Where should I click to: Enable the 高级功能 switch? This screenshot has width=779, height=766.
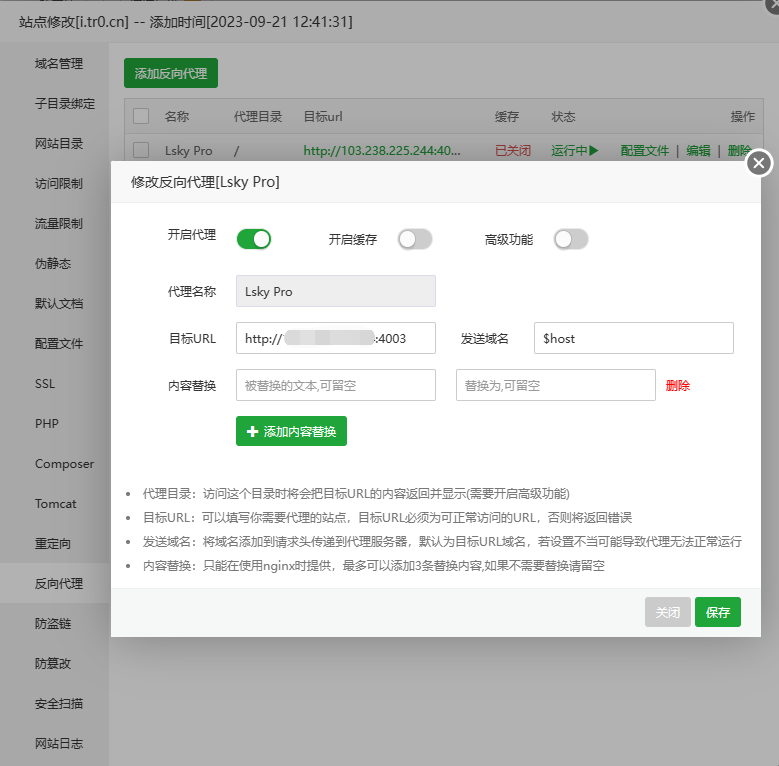click(571, 239)
